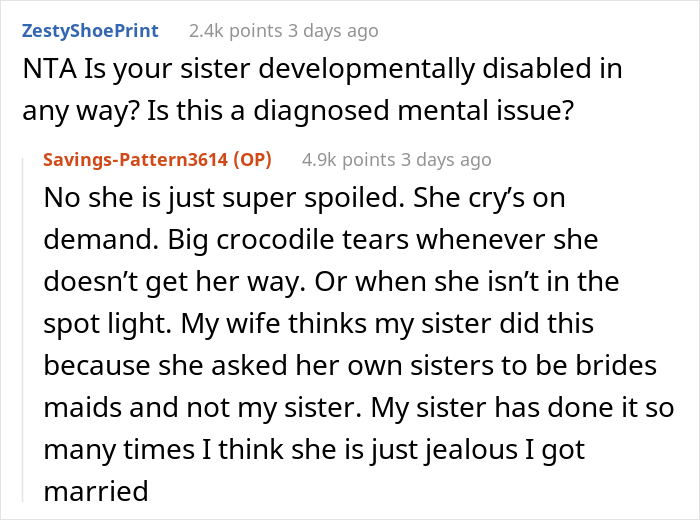Click the word NTA in the first comment
This screenshot has width=700, height=520.
(x=50, y=69)
